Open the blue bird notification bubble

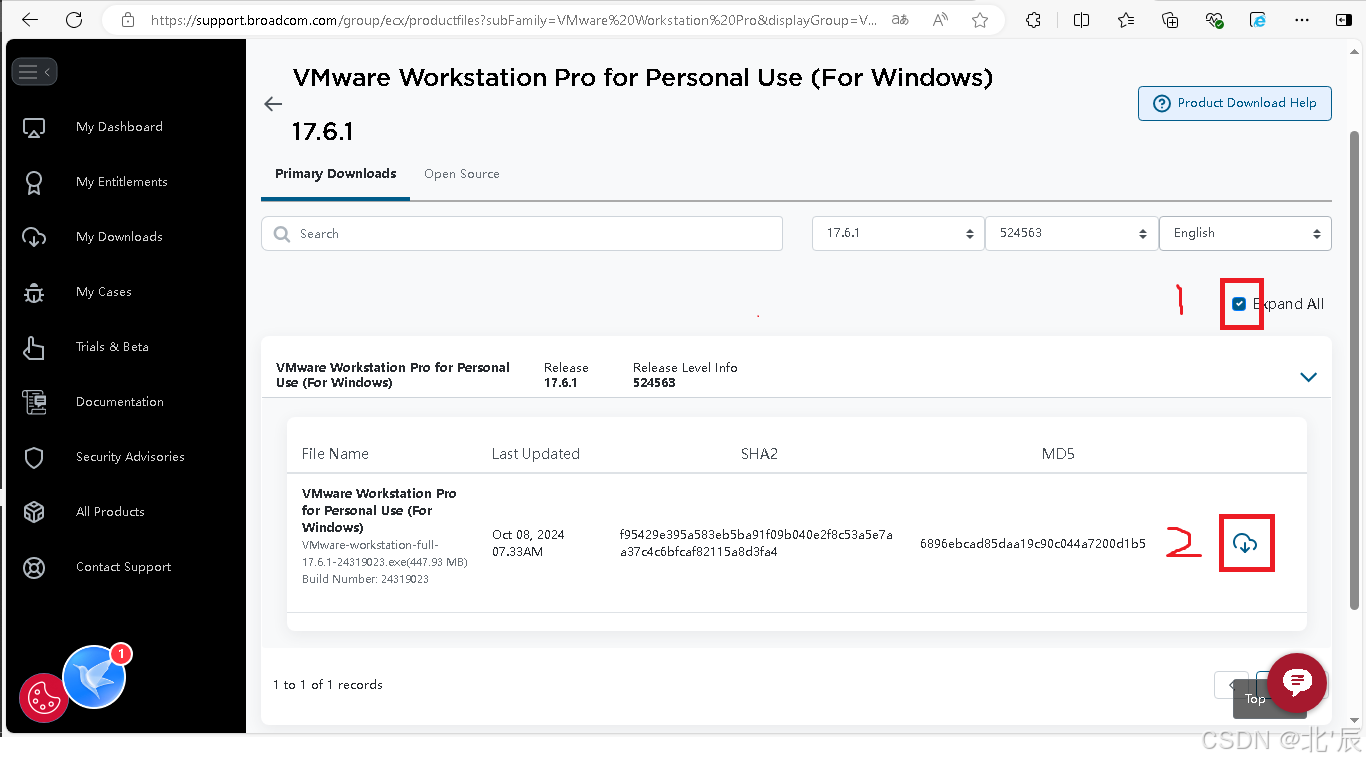94,677
